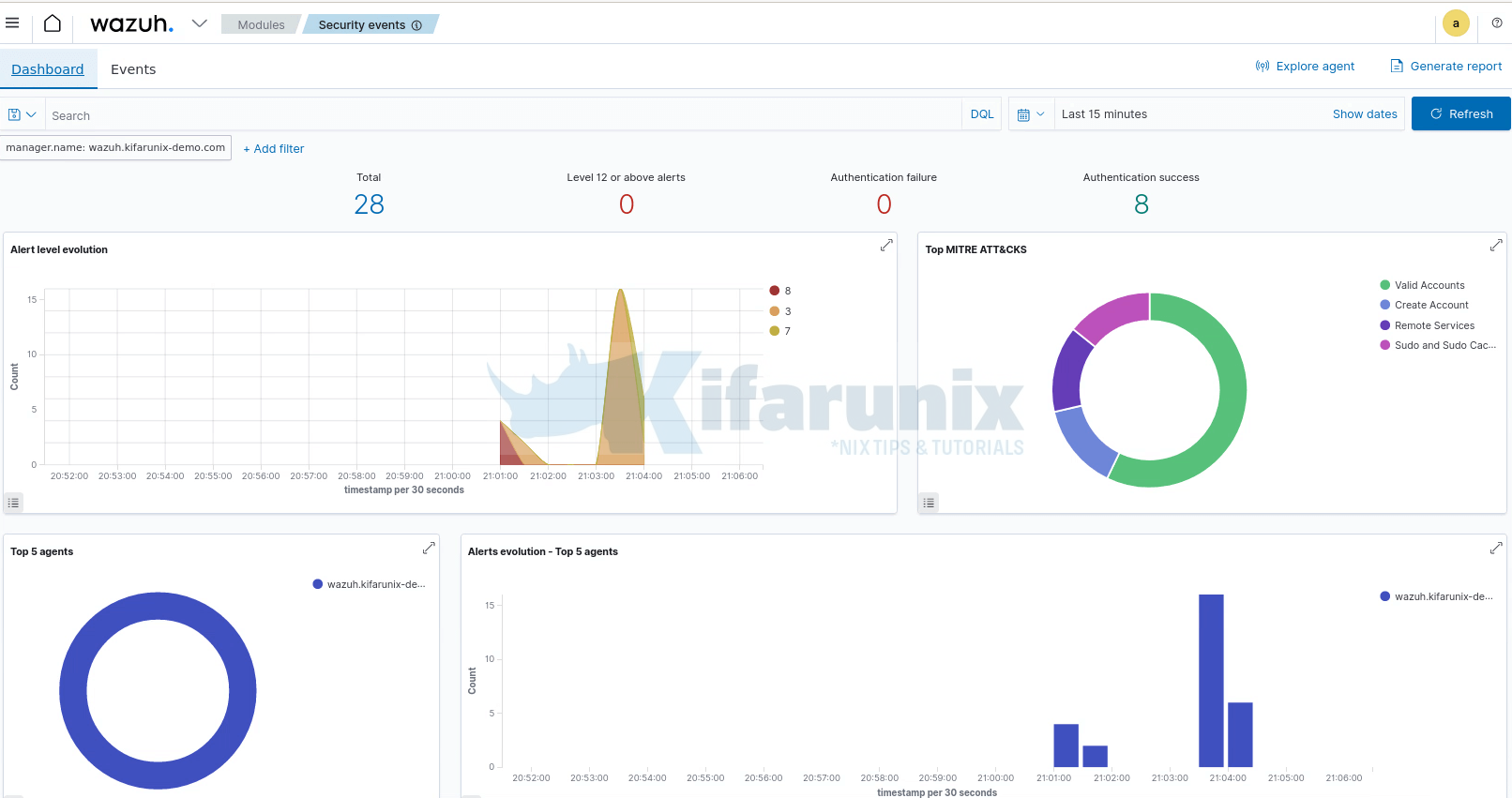The width and height of the screenshot is (1512, 798).
Task: Maximize the Top 5 agents panel
Action: [429, 548]
